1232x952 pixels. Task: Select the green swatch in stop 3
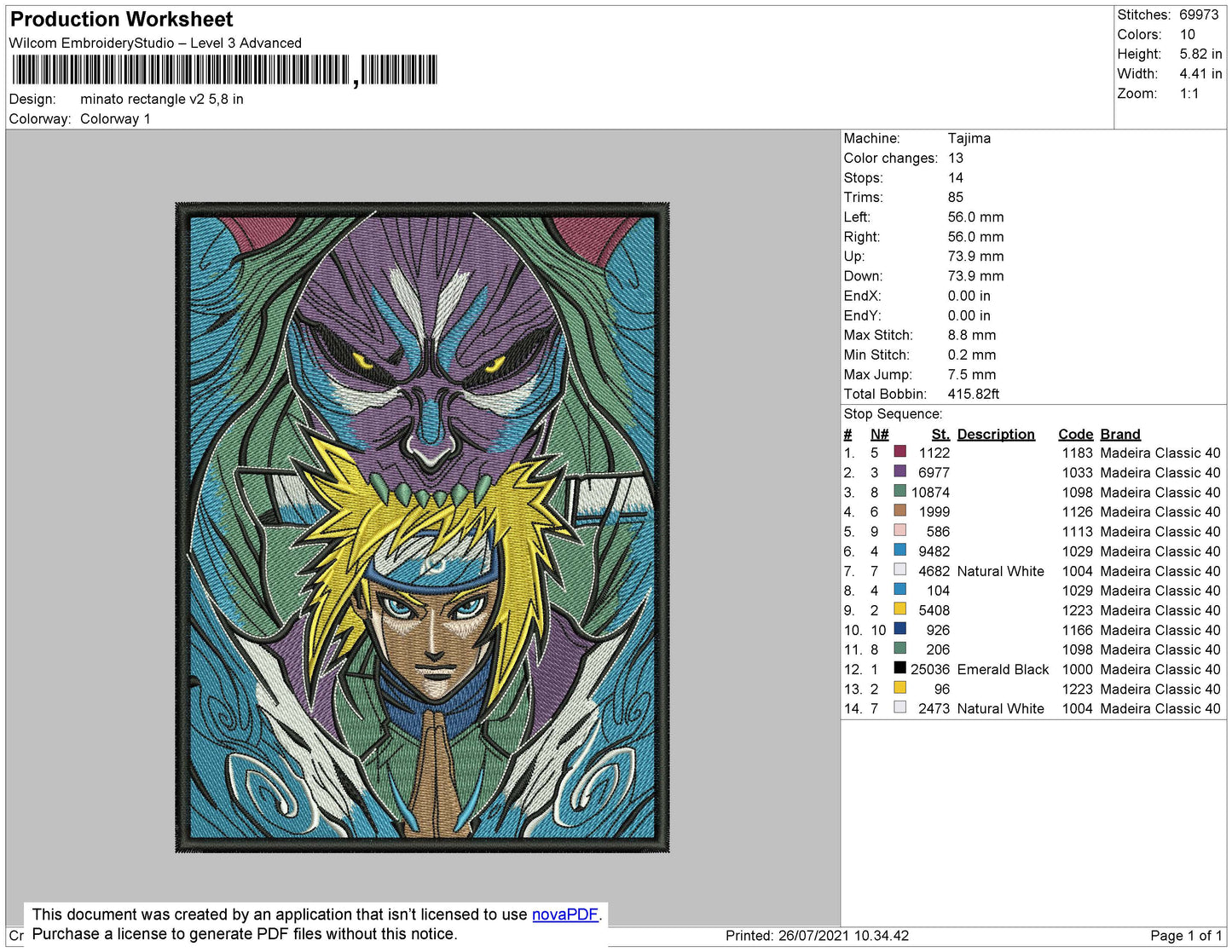tap(899, 491)
